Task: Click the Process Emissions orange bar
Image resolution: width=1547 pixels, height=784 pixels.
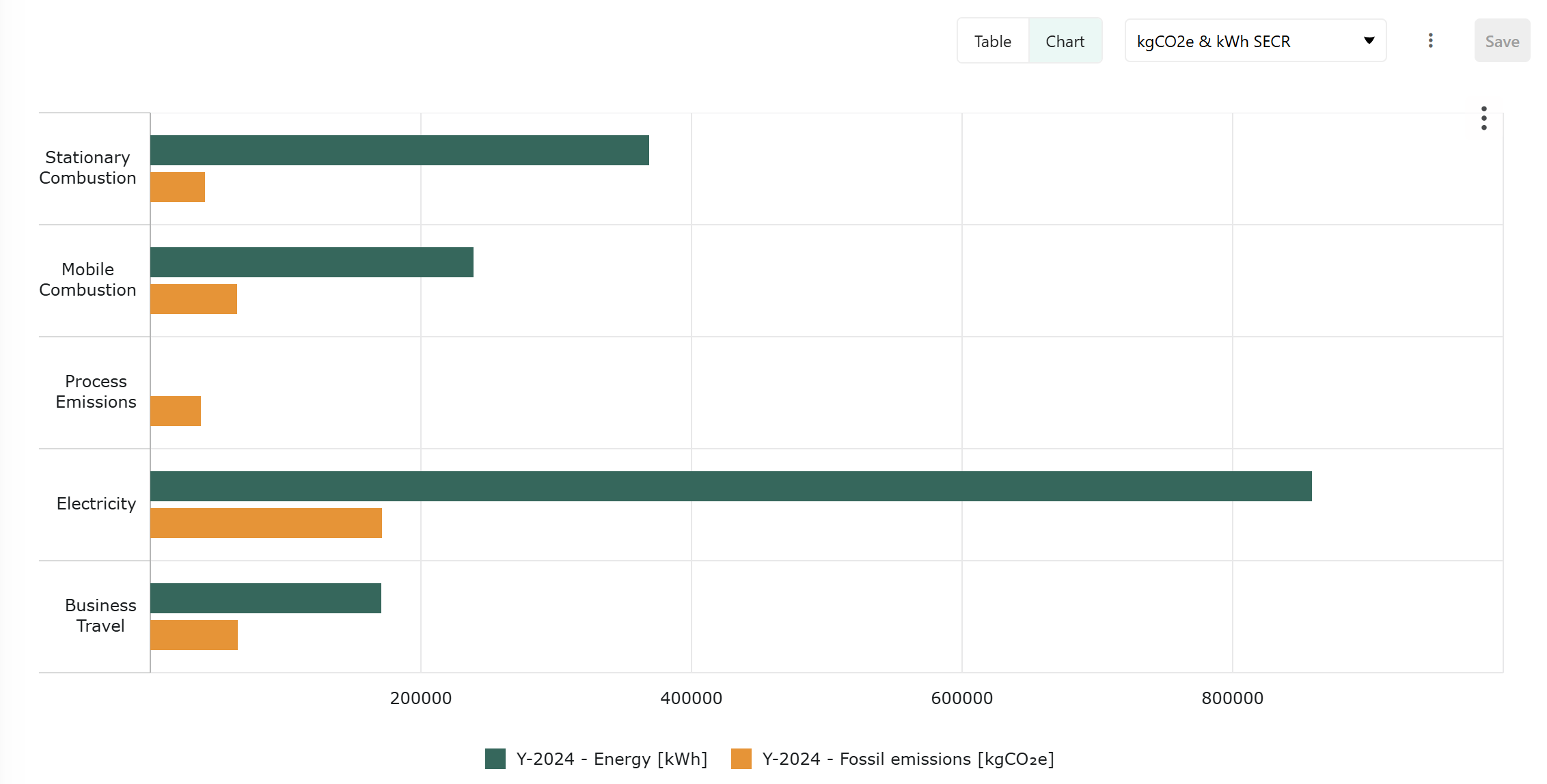Action: pos(176,411)
